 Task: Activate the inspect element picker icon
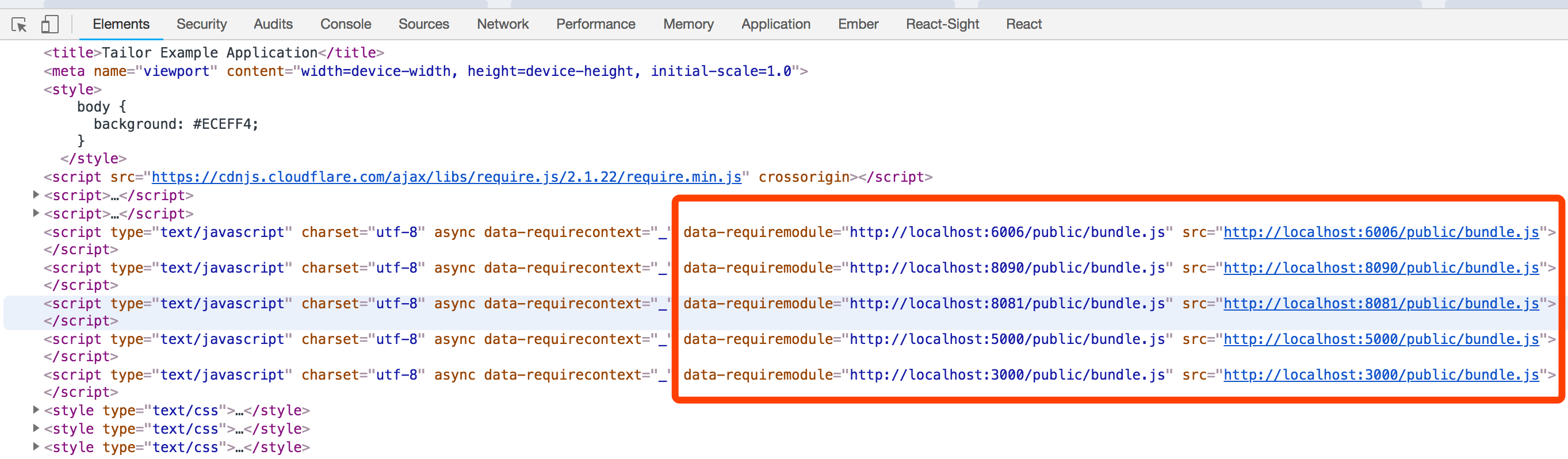20,24
